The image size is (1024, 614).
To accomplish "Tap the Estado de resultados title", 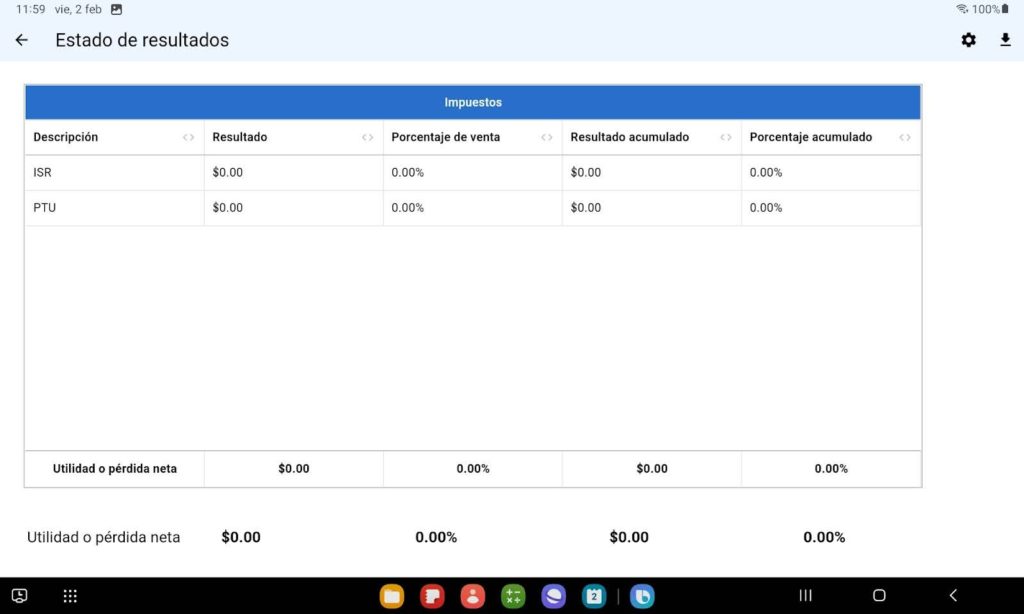I will click(x=140, y=40).
